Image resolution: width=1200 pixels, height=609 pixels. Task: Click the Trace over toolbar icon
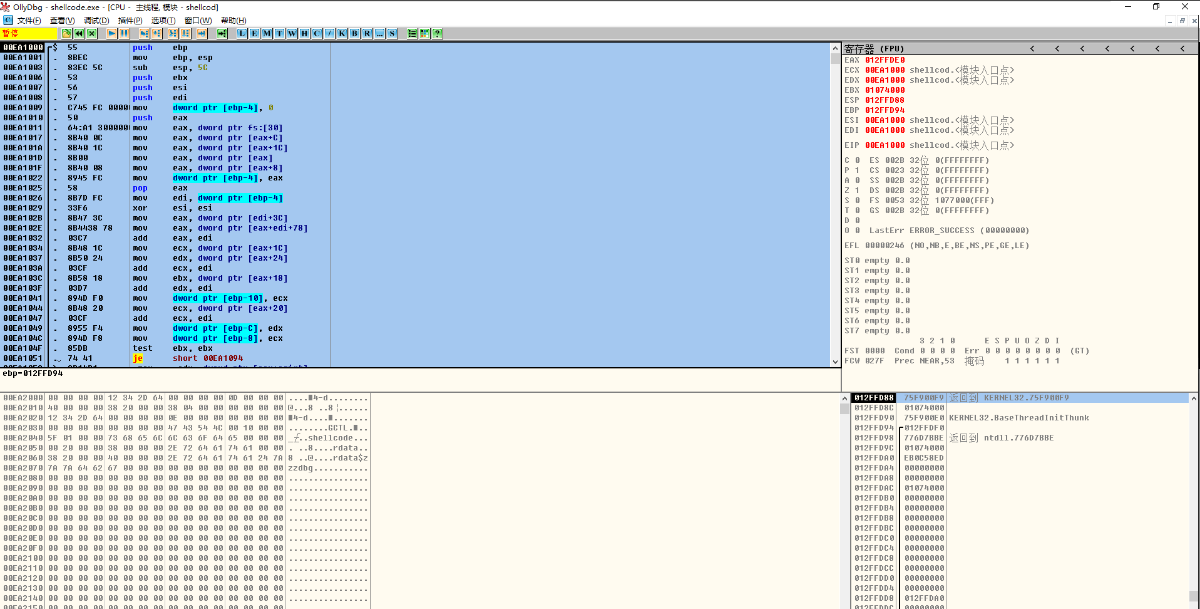coord(185,33)
